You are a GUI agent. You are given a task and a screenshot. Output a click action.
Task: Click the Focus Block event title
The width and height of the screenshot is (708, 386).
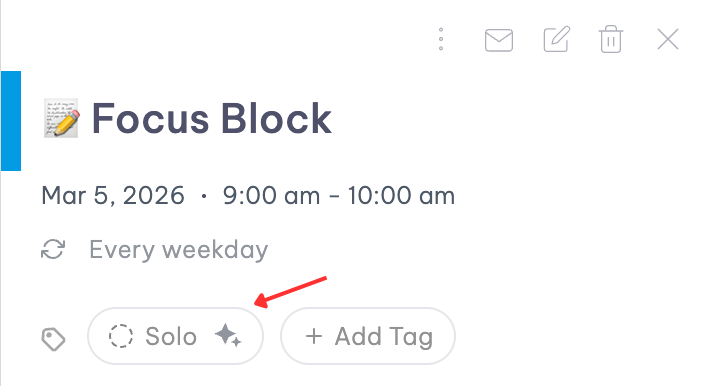pos(212,119)
